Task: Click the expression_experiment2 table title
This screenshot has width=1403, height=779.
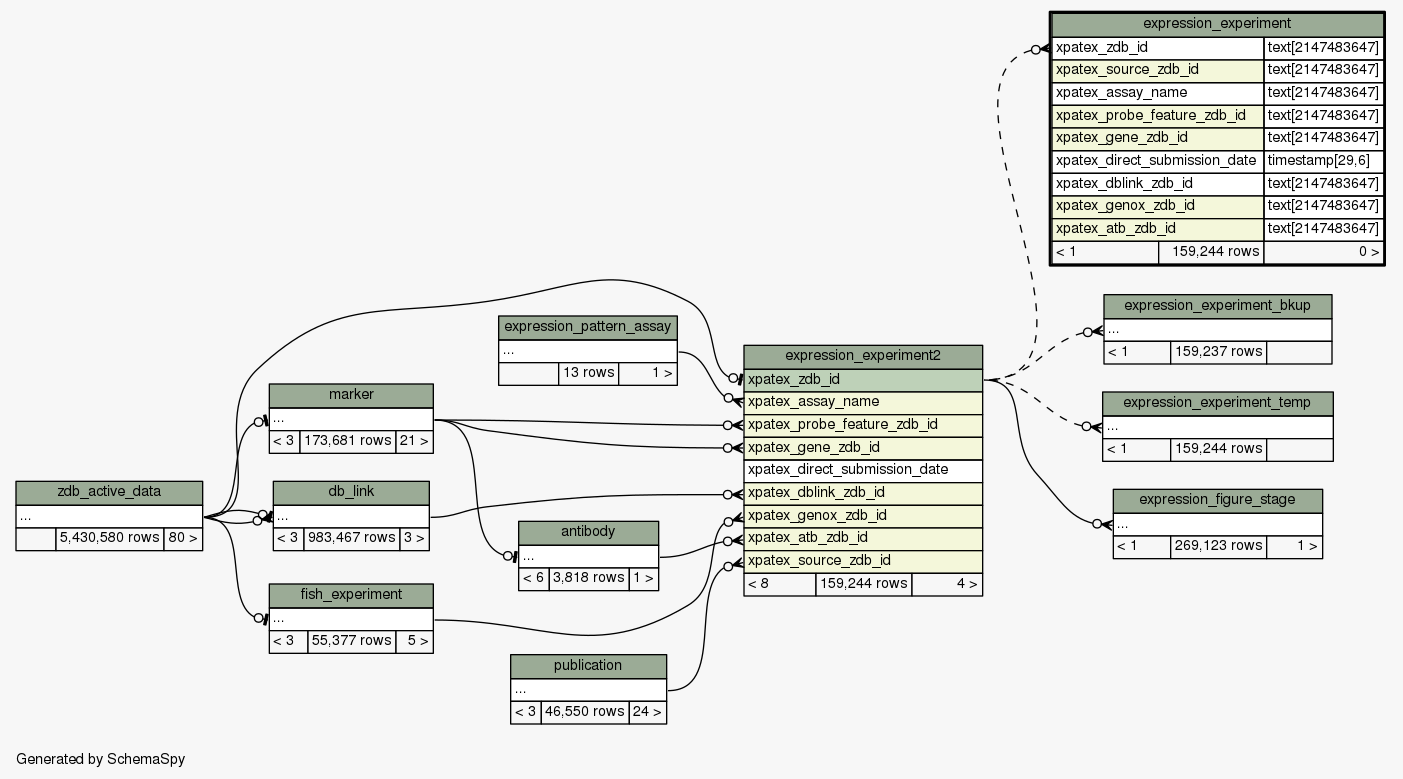Action: [862, 356]
